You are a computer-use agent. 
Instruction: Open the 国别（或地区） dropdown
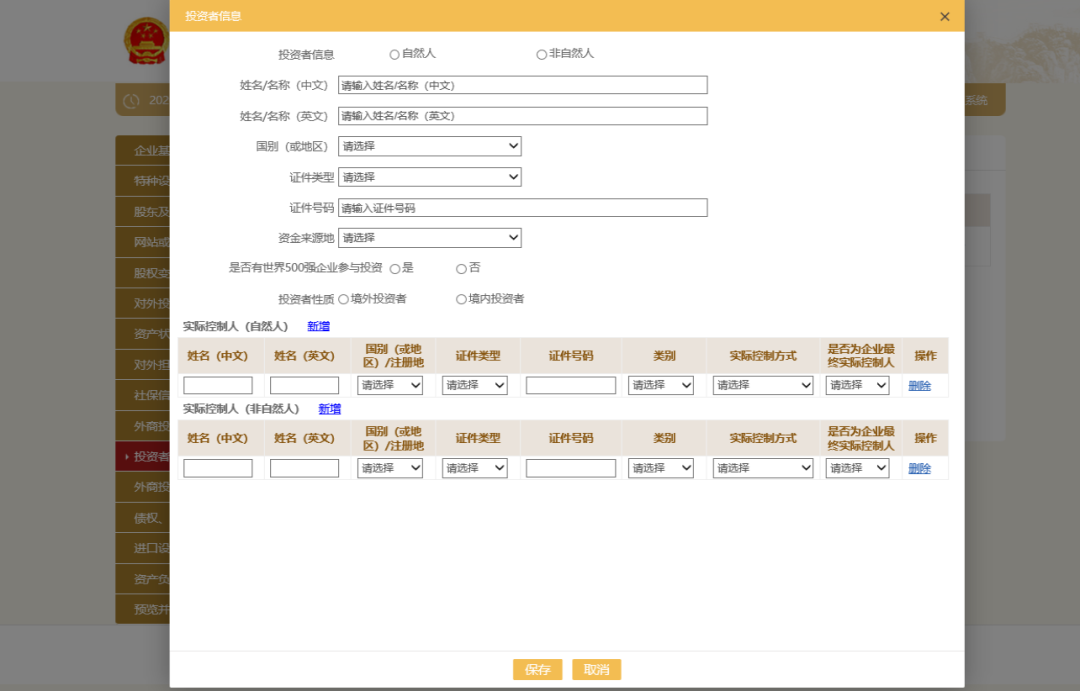click(429, 146)
